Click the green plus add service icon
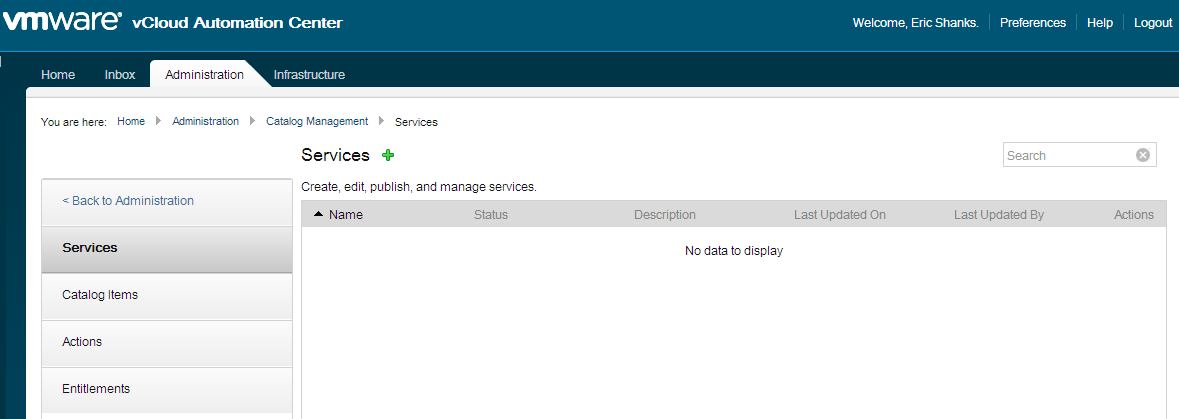Screen dimensions: 1179x419 pos(388,155)
